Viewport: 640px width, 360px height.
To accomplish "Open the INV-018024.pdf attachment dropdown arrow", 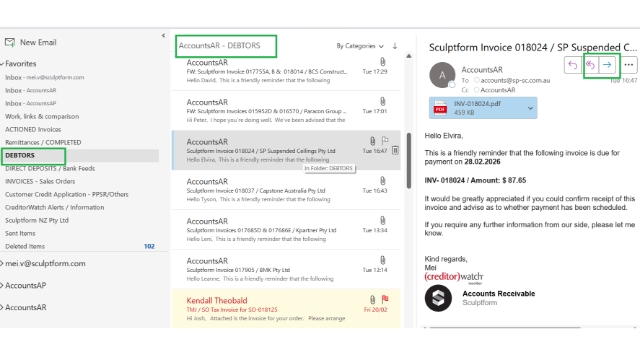I will (x=530, y=108).
